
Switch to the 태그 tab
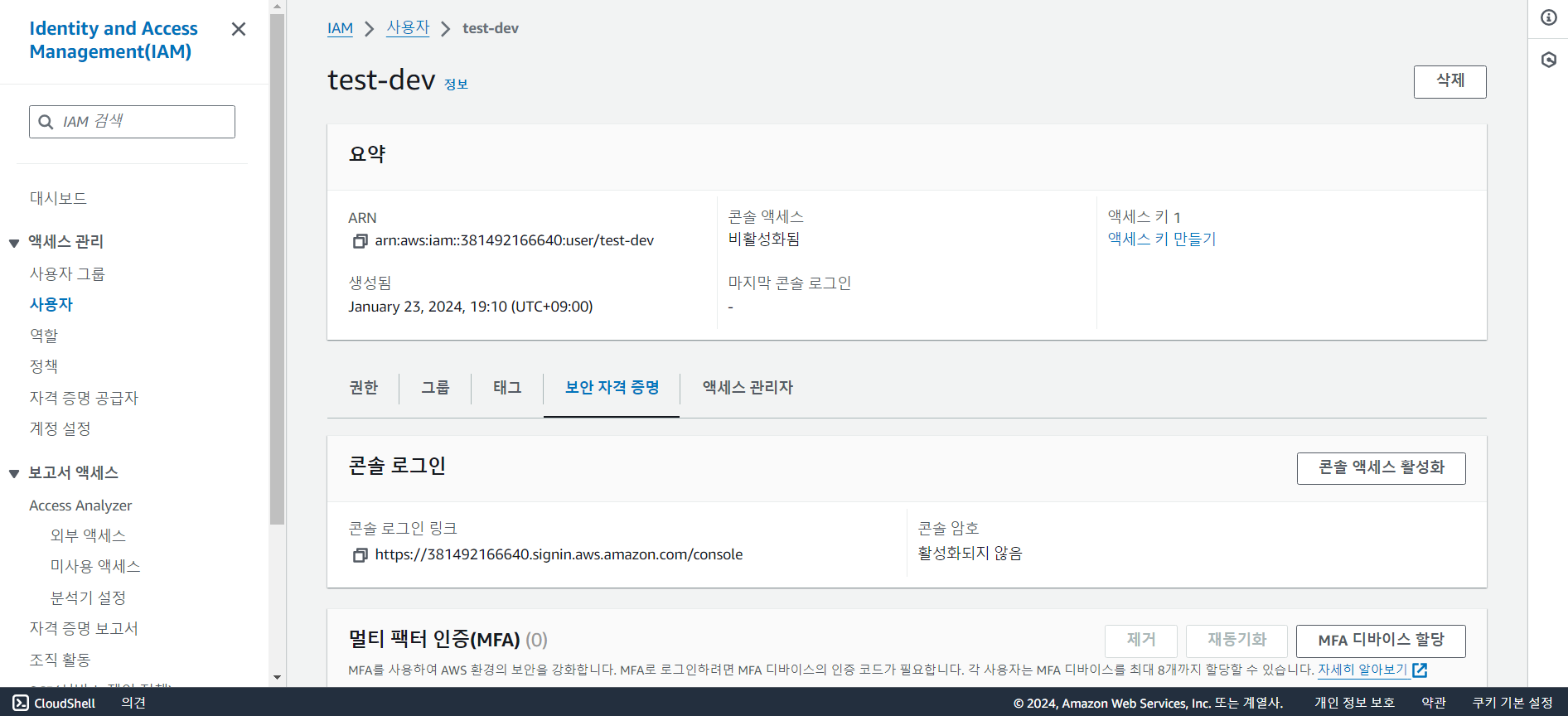coord(507,388)
